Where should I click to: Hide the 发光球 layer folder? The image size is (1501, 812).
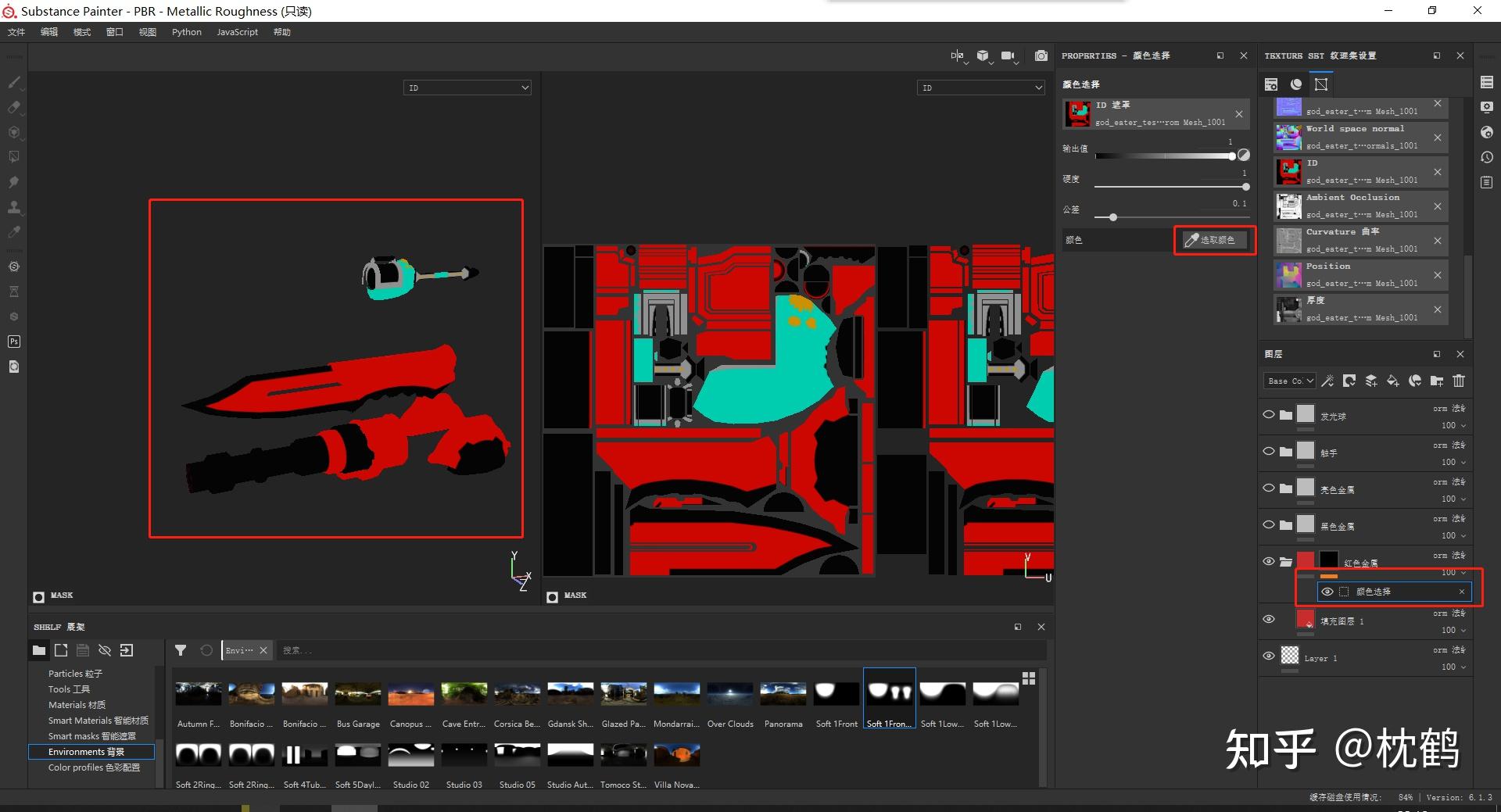pos(1269,415)
